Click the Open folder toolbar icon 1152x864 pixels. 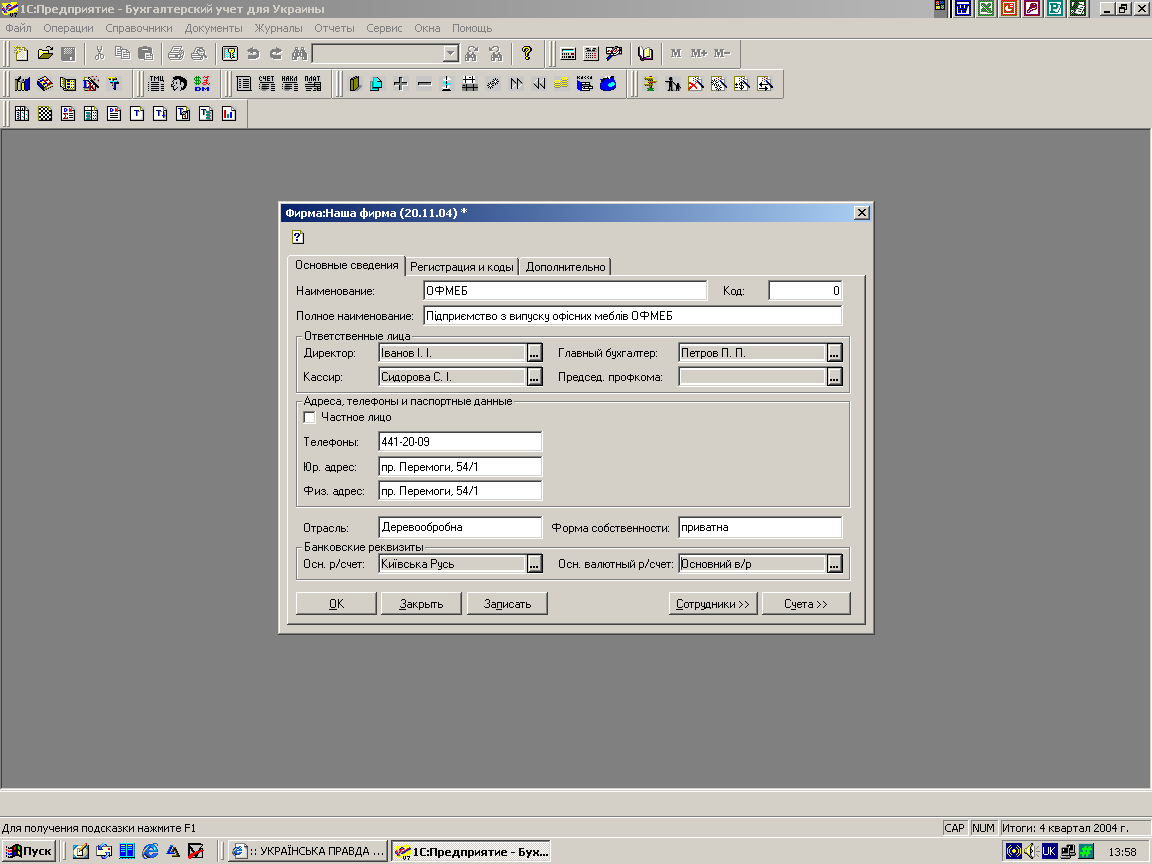(x=45, y=54)
